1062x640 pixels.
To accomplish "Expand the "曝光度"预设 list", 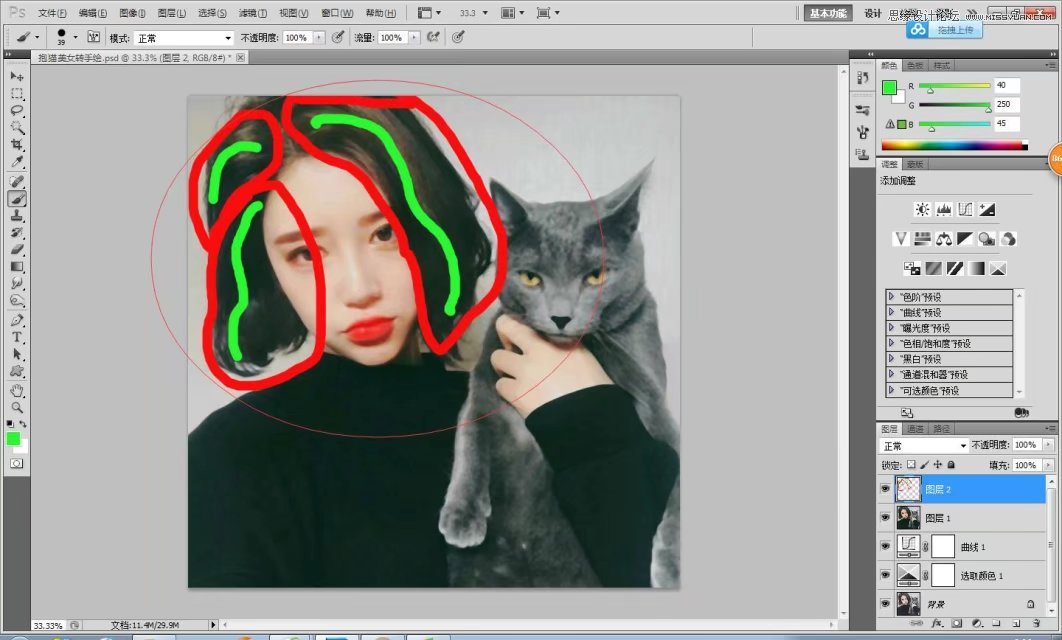I will [892, 328].
